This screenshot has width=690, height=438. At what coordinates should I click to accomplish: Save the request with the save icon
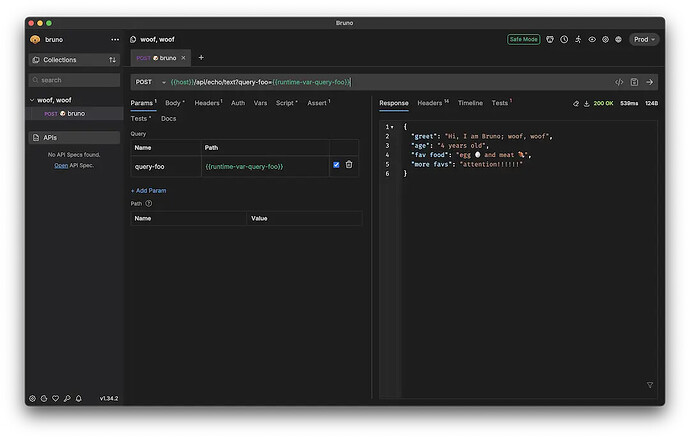(x=634, y=82)
